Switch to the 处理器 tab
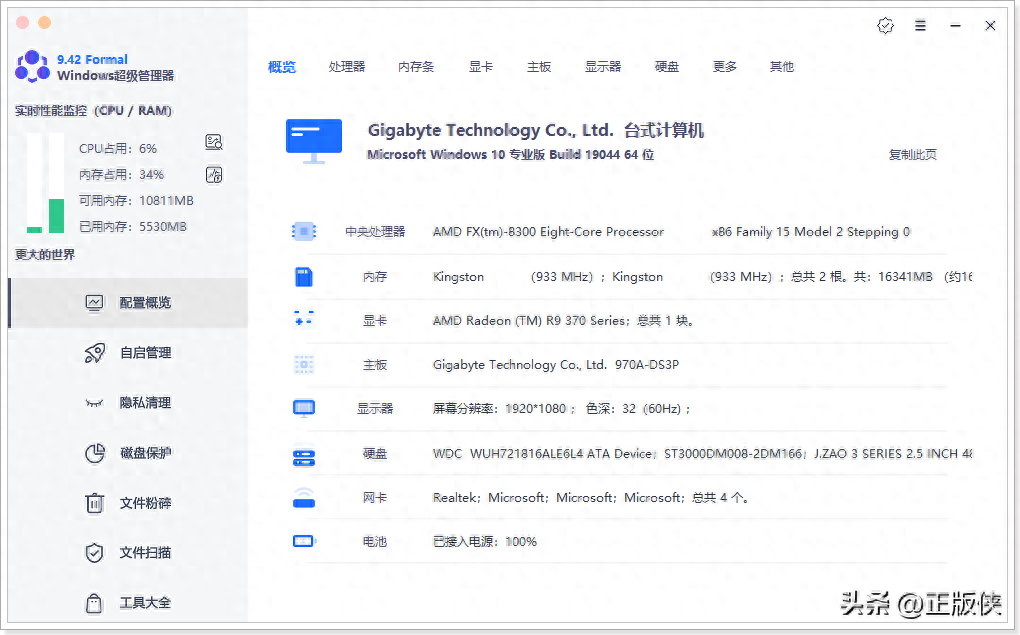 [x=345, y=66]
